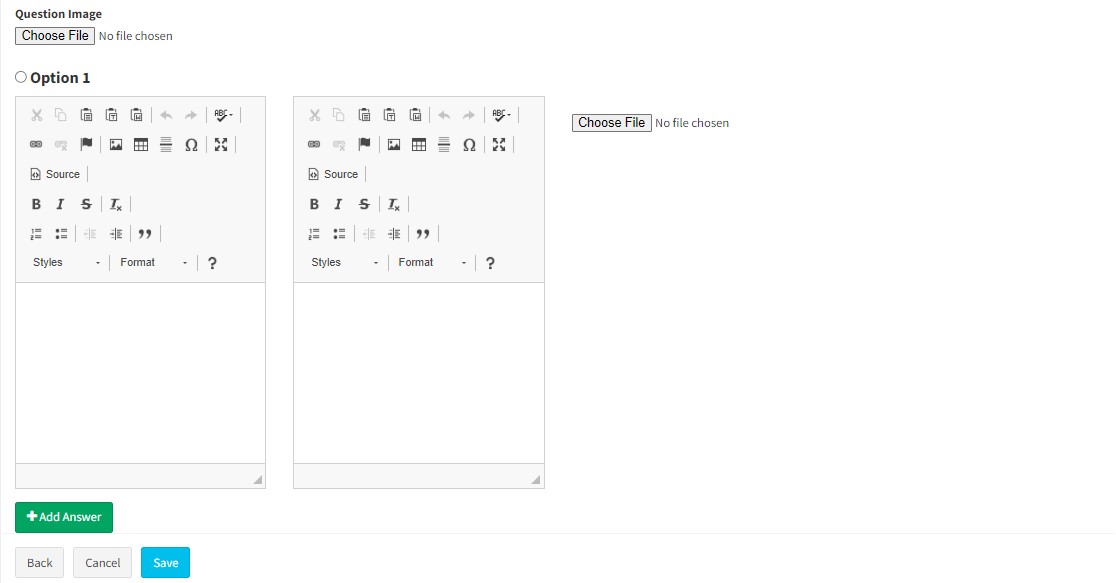This screenshot has height=583, width=1116.
Task: Maximize the right editor
Action: pyautogui.click(x=500, y=145)
